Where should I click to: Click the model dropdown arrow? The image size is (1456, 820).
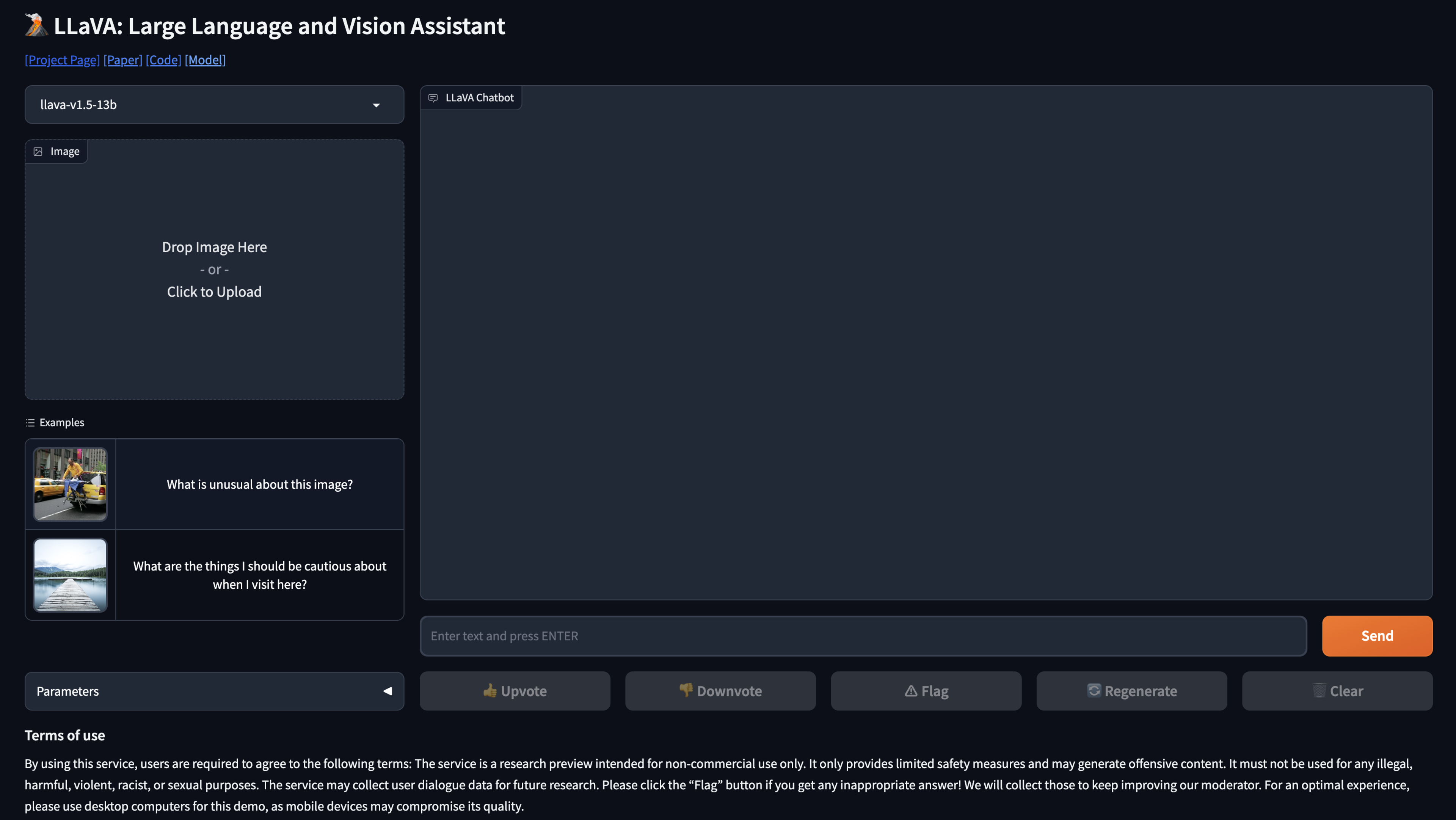(x=377, y=105)
